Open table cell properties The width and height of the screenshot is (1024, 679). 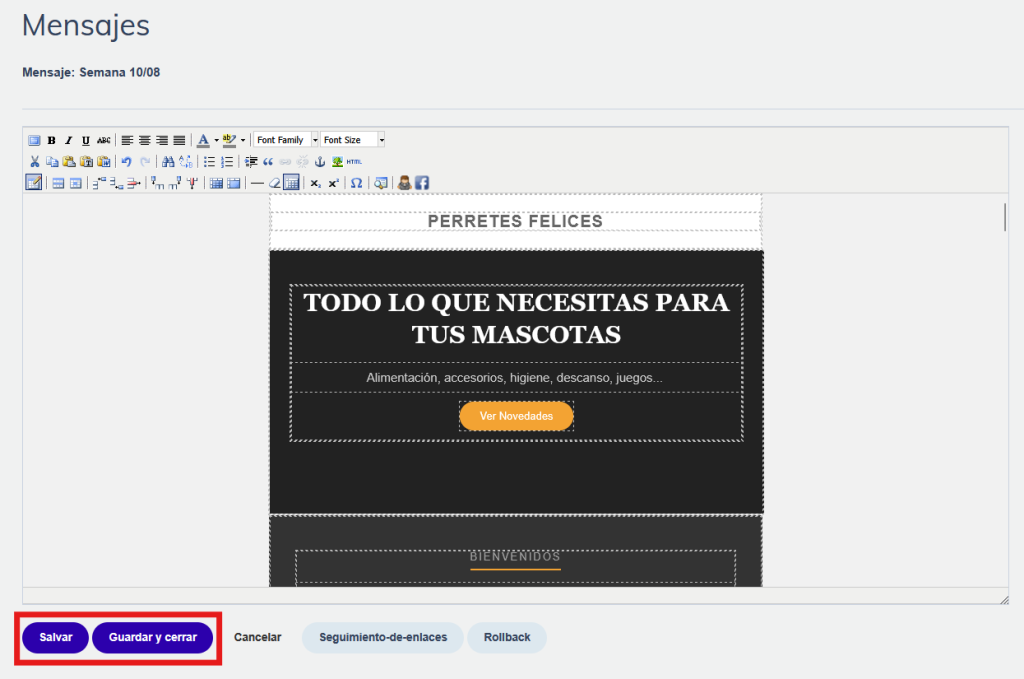76,183
